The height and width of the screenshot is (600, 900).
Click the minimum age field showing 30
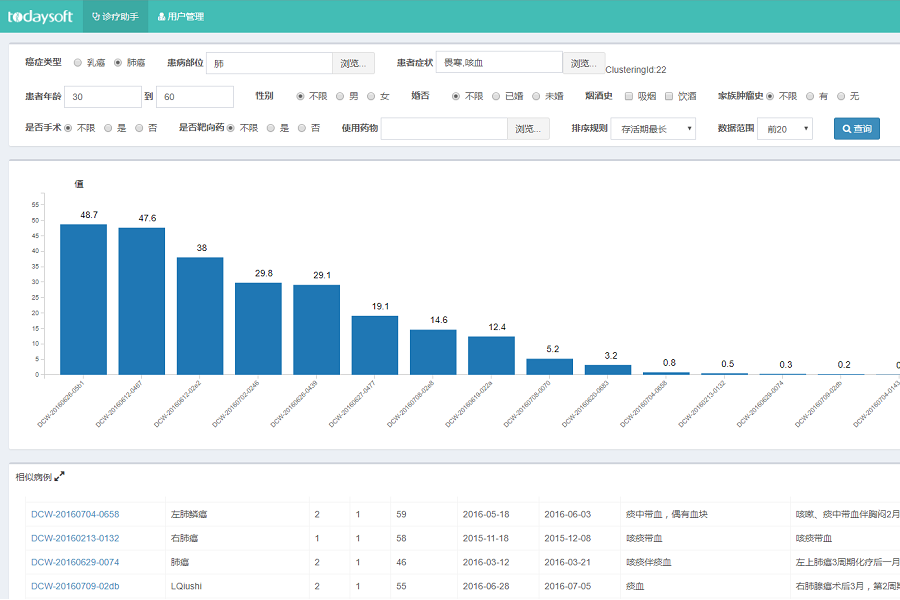point(103,96)
